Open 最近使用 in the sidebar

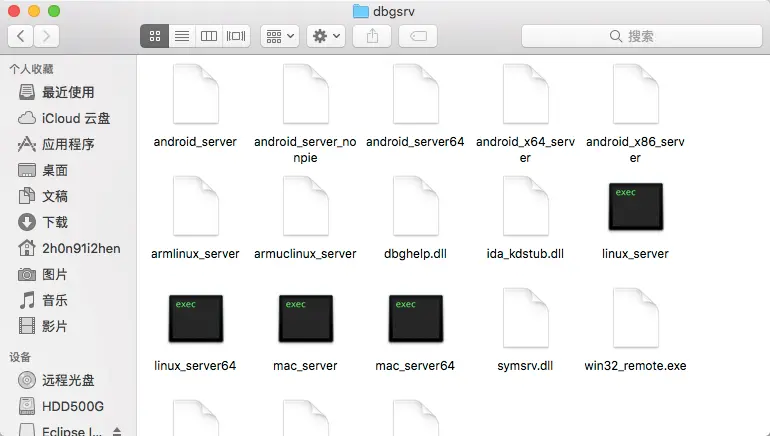tap(68, 92)
